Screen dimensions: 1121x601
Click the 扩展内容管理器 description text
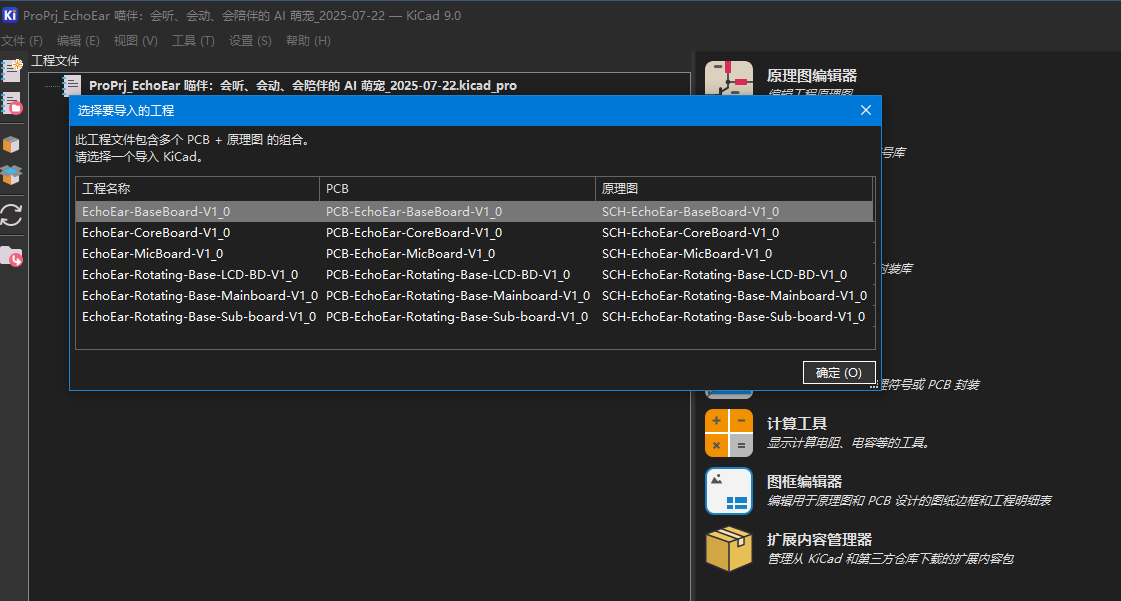coord(891,559)
